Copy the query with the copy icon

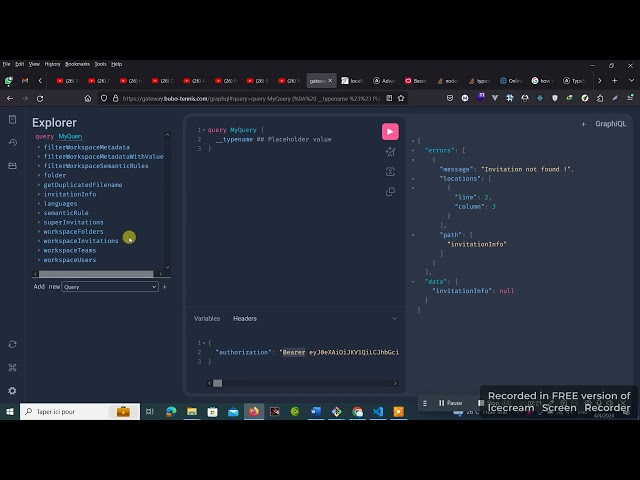tap(390, 191)
